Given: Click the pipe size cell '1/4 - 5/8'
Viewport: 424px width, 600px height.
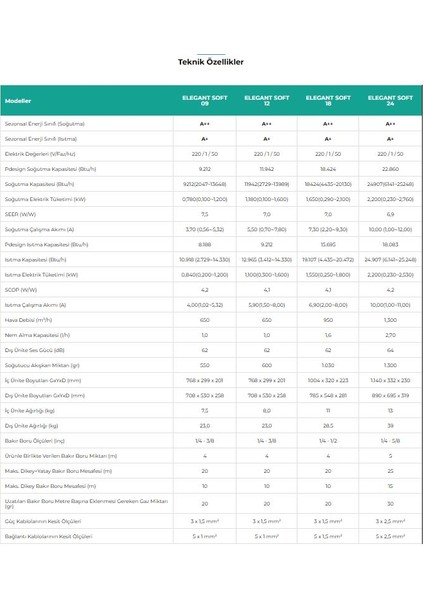Looking at the screenshot, I should point(390,441).
